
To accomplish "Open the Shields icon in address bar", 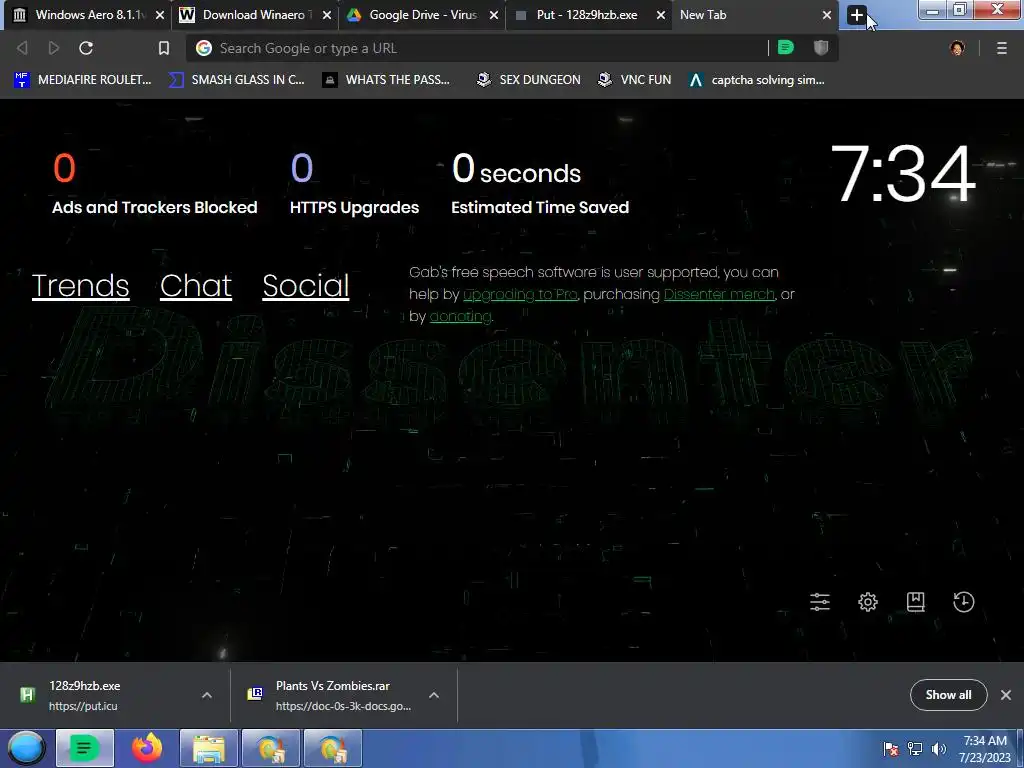I will tap(821, 47).
